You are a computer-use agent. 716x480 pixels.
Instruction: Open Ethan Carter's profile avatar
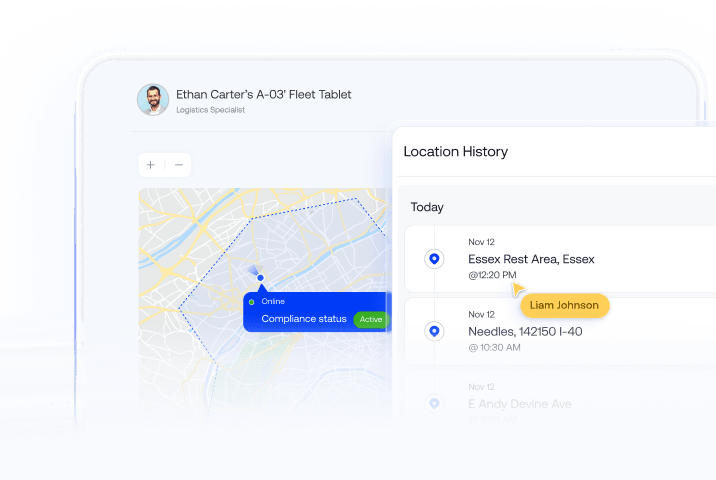coord(153,100)
